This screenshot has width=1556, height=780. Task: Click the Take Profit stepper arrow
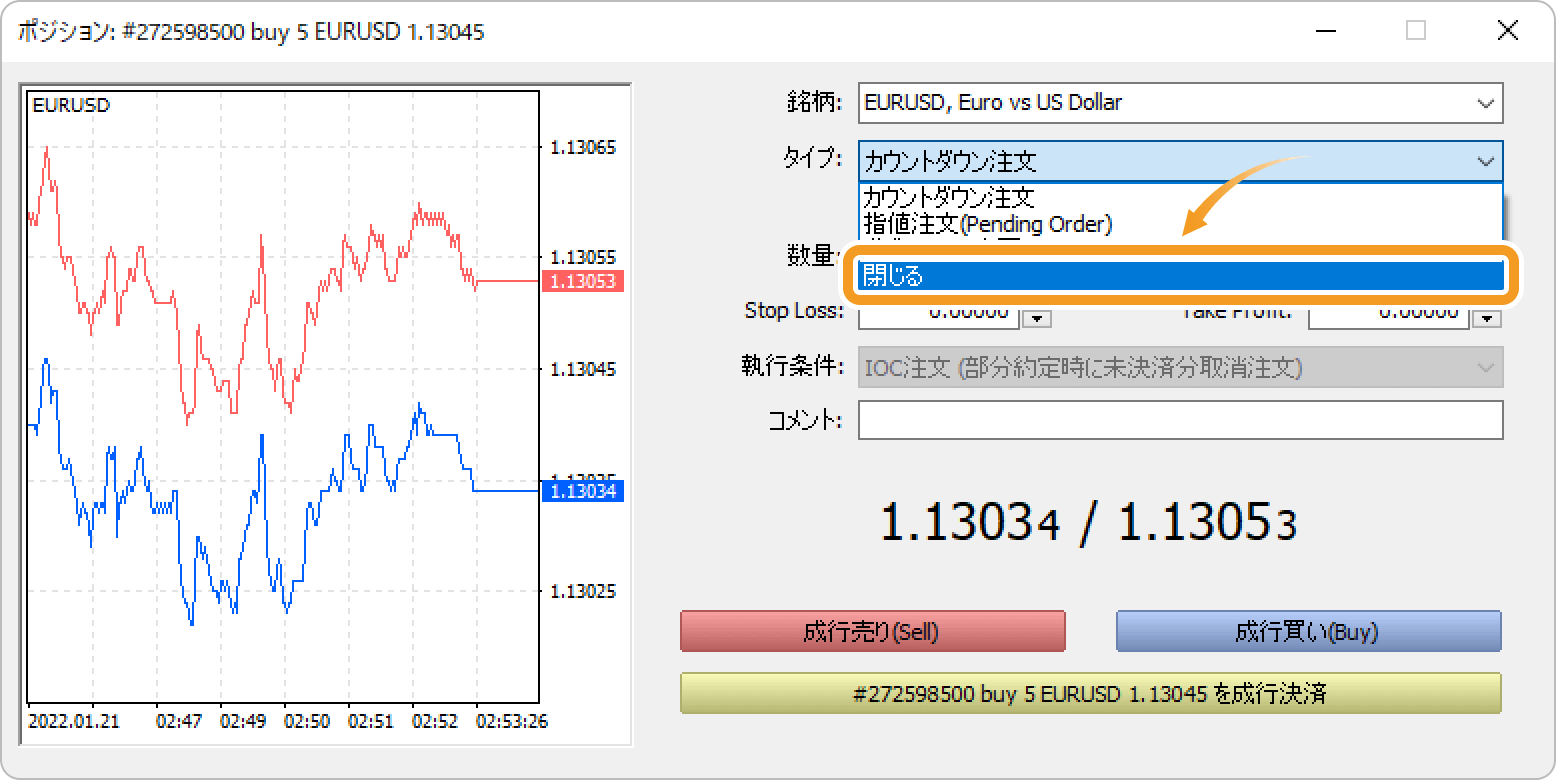tap(1489, 318)
